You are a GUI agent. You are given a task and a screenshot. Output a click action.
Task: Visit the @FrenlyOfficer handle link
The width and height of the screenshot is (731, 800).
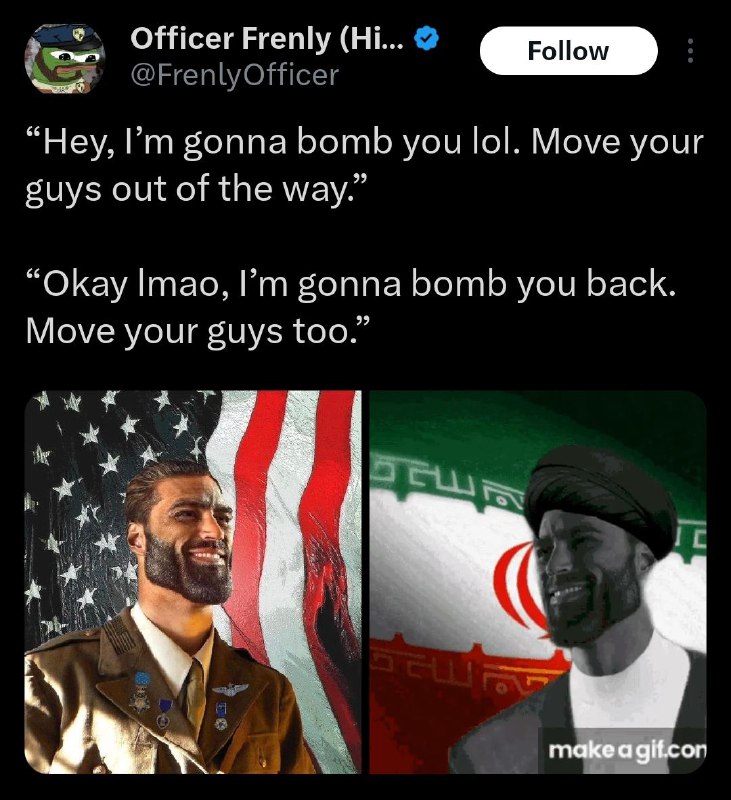click(x=235, y=76)
